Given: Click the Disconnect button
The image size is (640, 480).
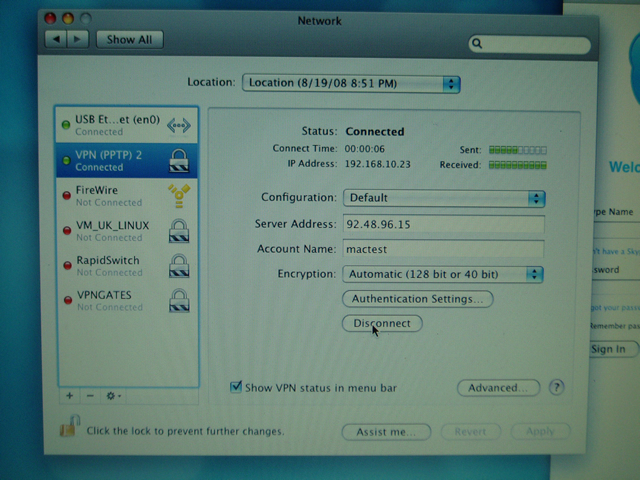Looking at the screenshot, I should [382, 323].
